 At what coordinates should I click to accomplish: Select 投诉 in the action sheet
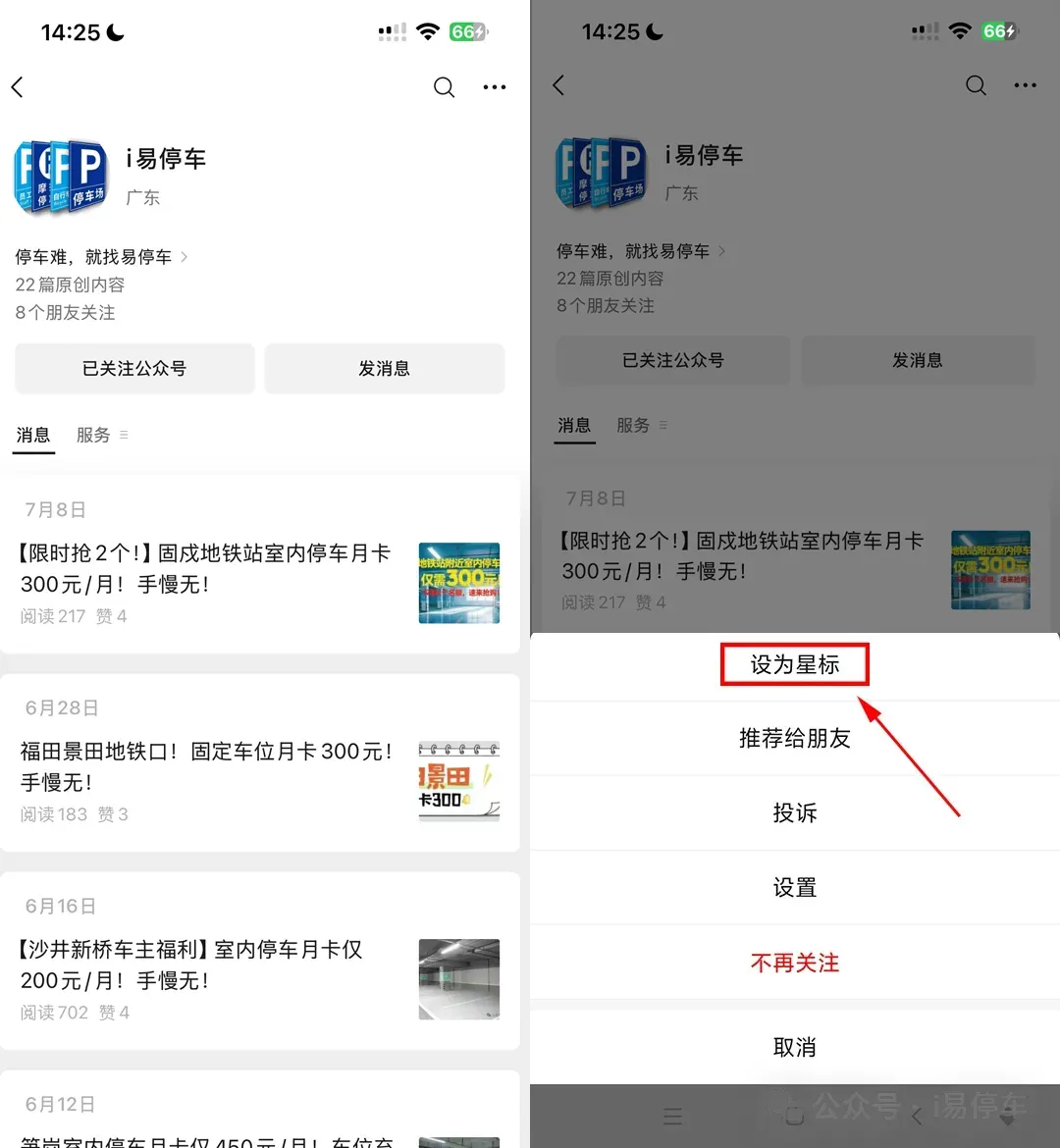click(795, 812)
